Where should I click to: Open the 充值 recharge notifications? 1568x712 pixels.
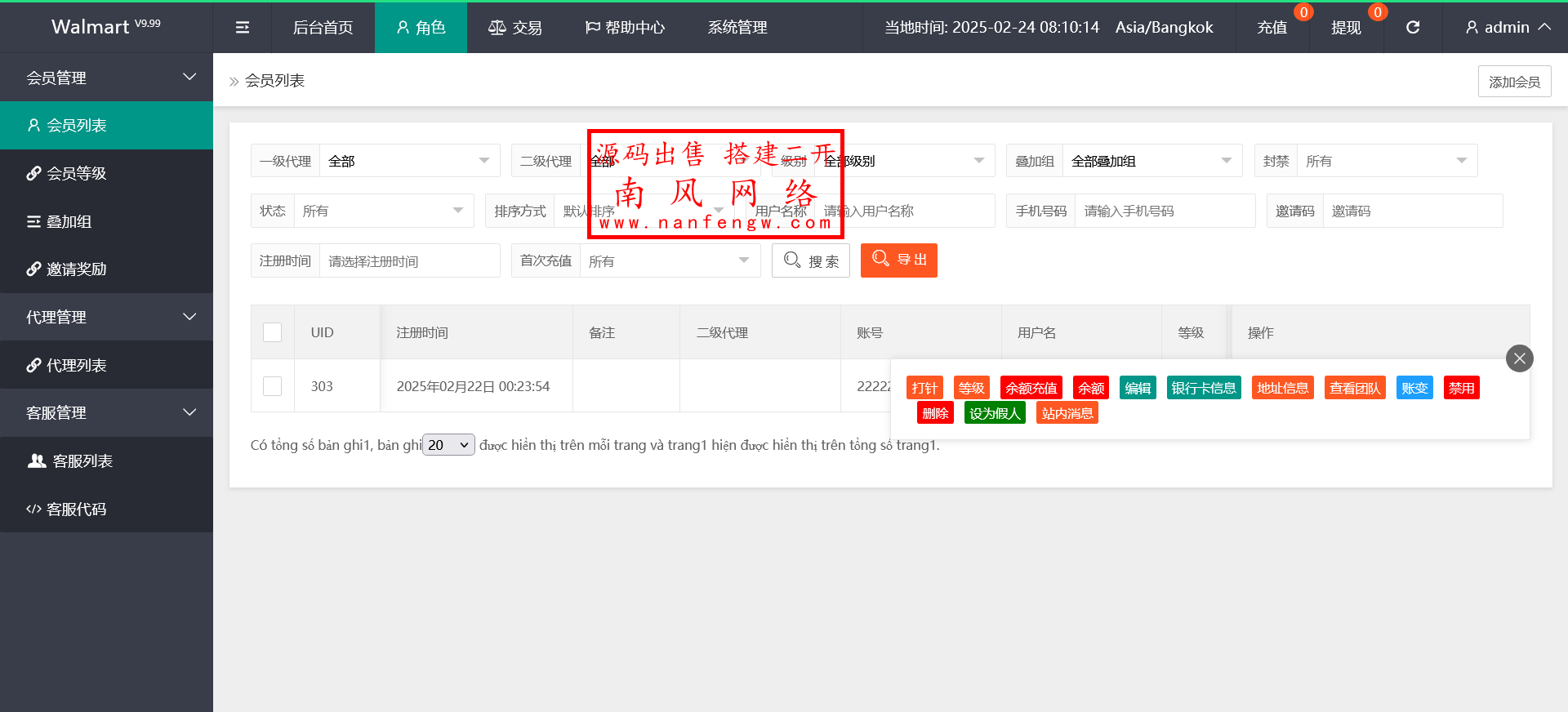1272,28
